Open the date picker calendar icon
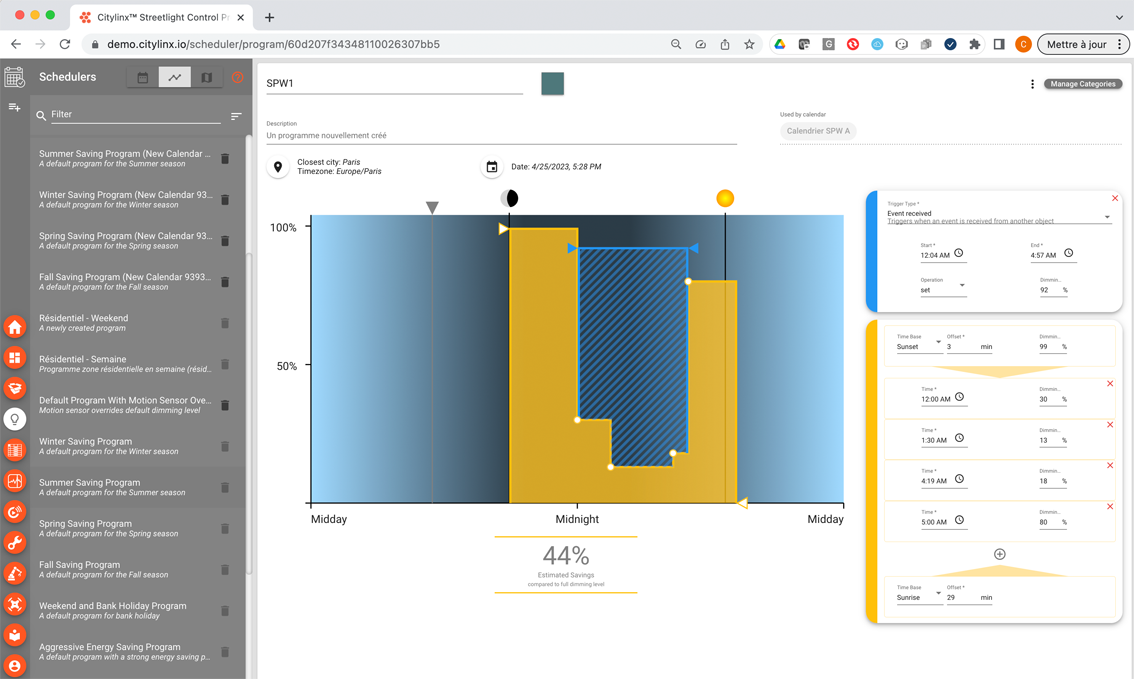 (492, 167)
